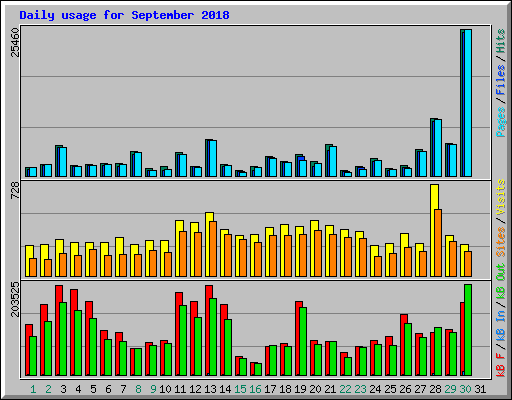Click day label 28 on the x-axis
The height and width of the screenshot is (400, 512).
pyautogui.click(x=435, y=389)
